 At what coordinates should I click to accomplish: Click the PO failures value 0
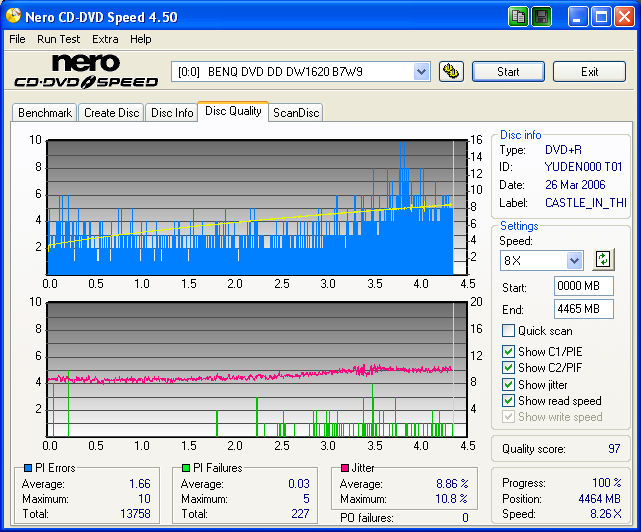pos(465,518)
